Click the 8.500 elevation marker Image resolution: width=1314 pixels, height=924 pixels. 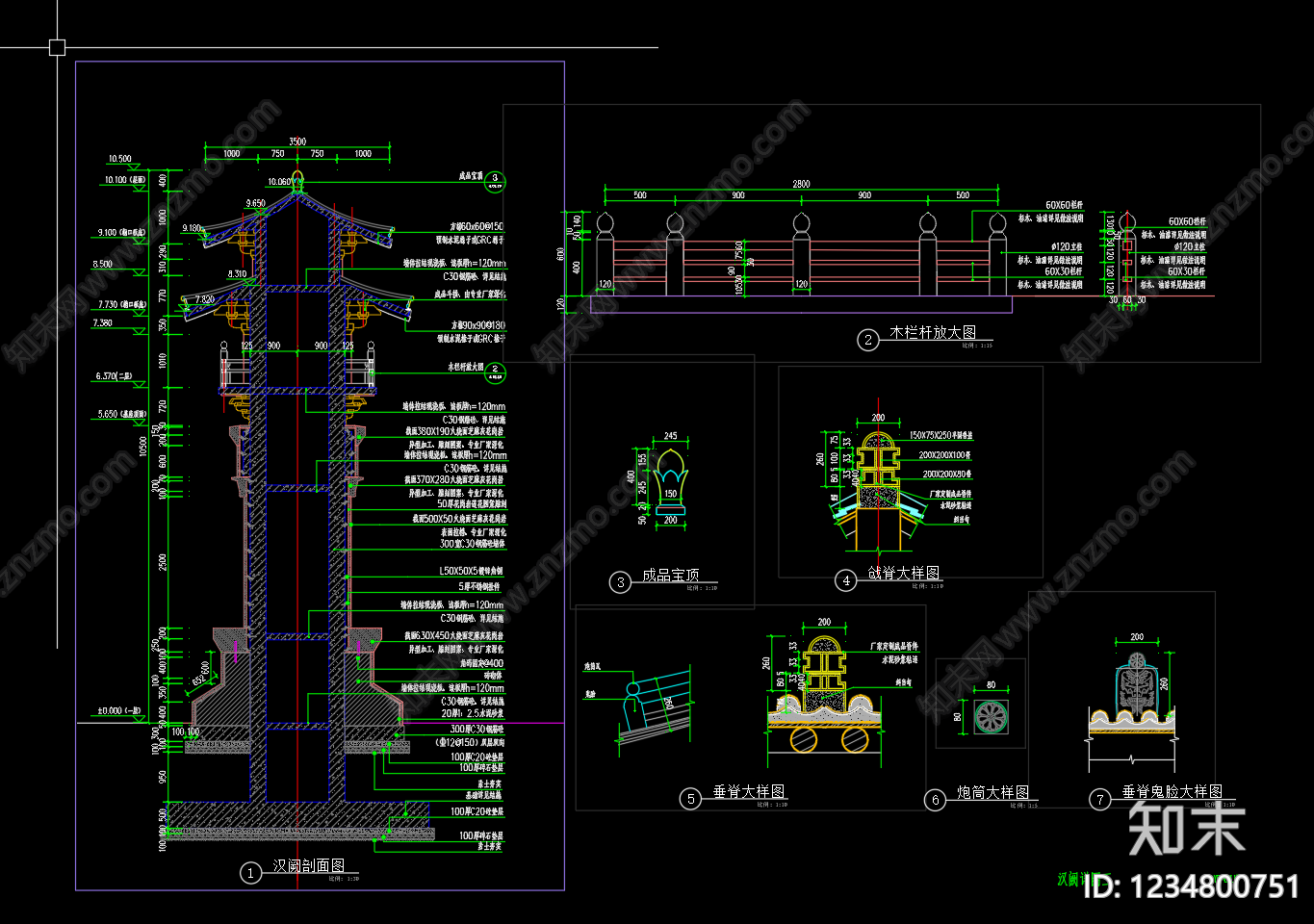point(102,264)
